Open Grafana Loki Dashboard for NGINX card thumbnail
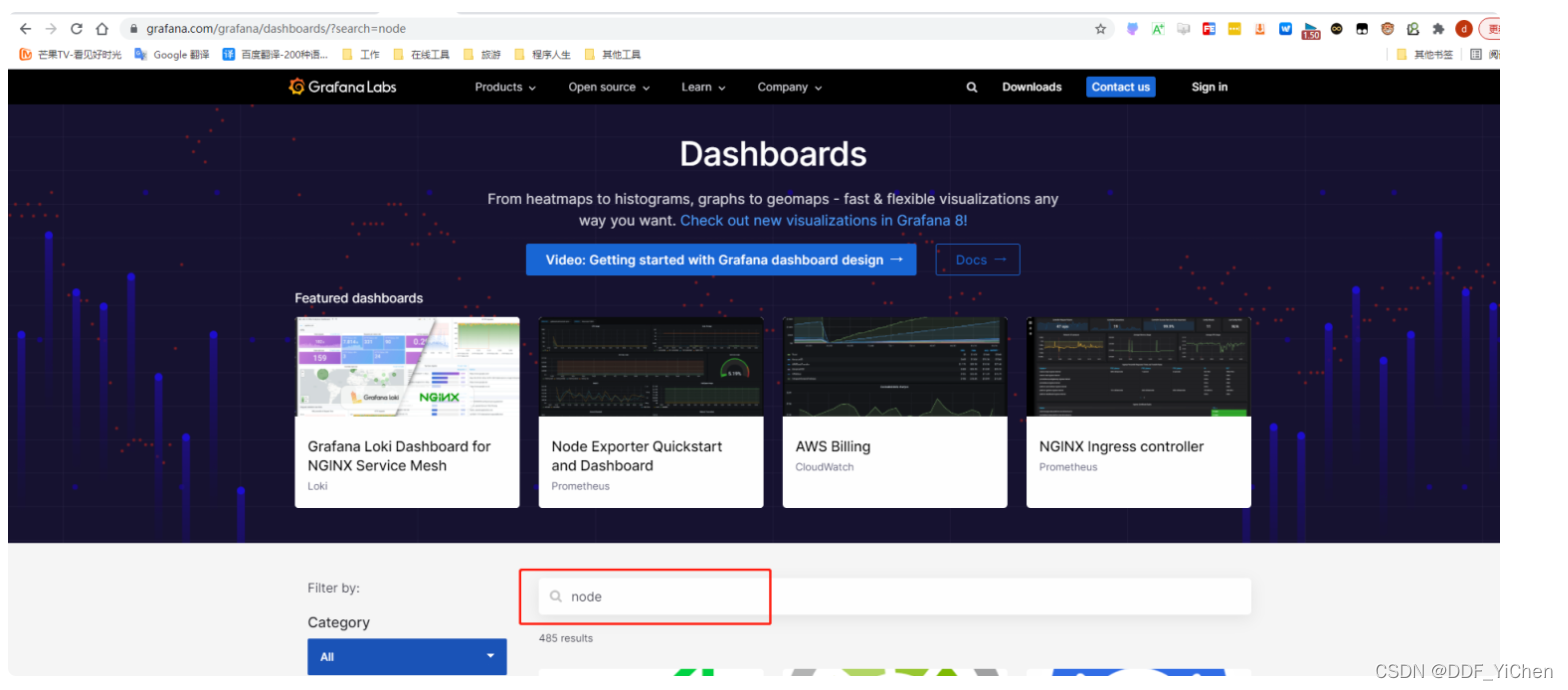 click(x=407, y=366)
